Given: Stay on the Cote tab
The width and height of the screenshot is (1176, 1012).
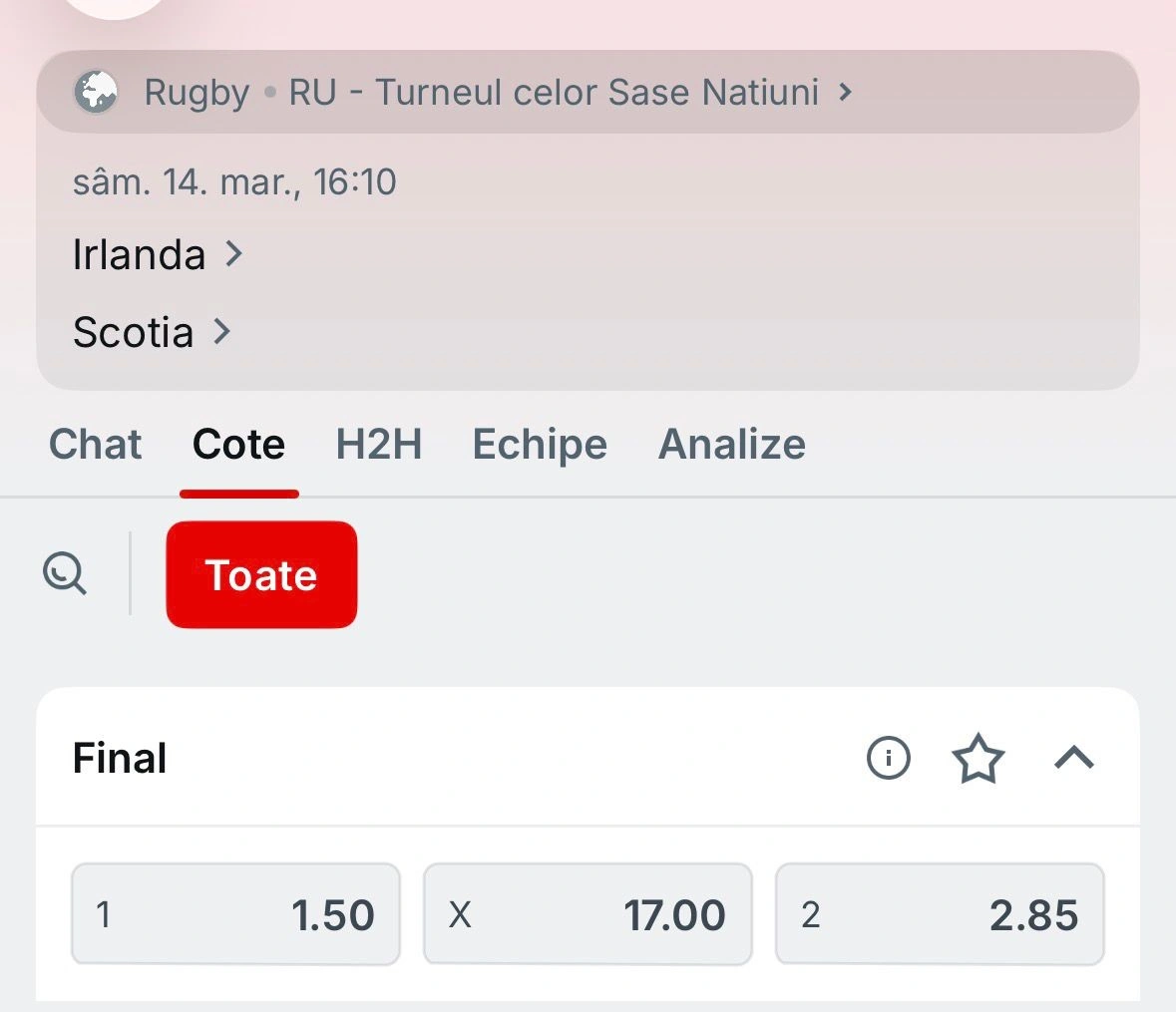Looking at the screenshot, I should pos(238,445).
